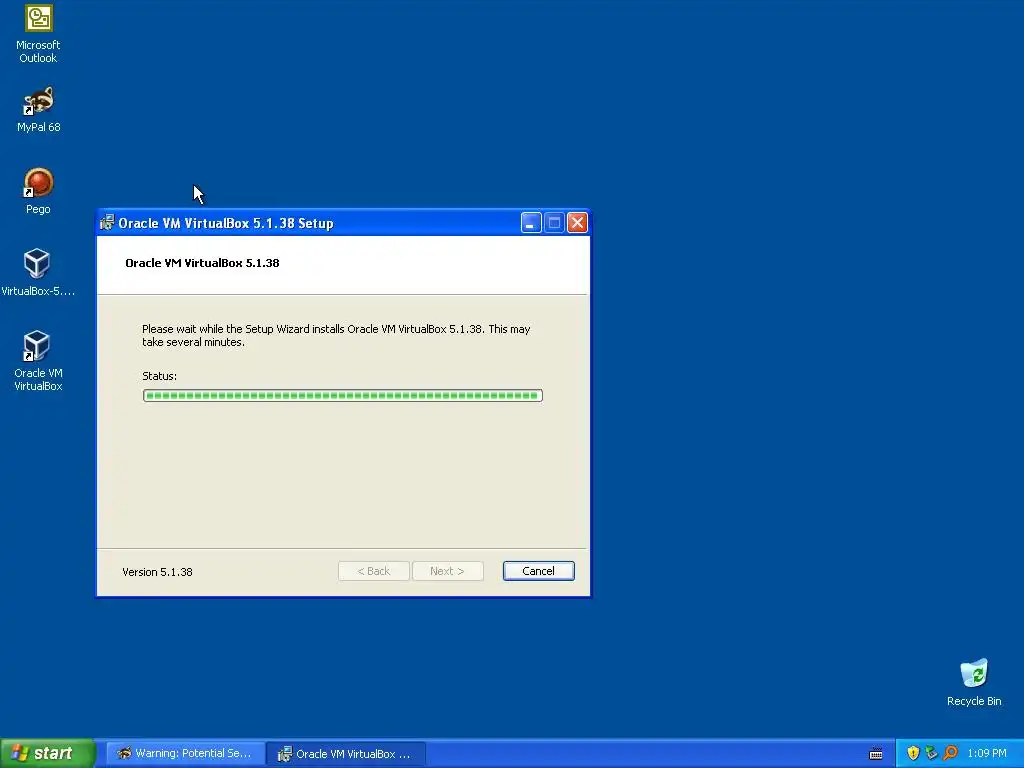Click the Status: label
This screenshot has width=1024, height=768.
(159, 376)
